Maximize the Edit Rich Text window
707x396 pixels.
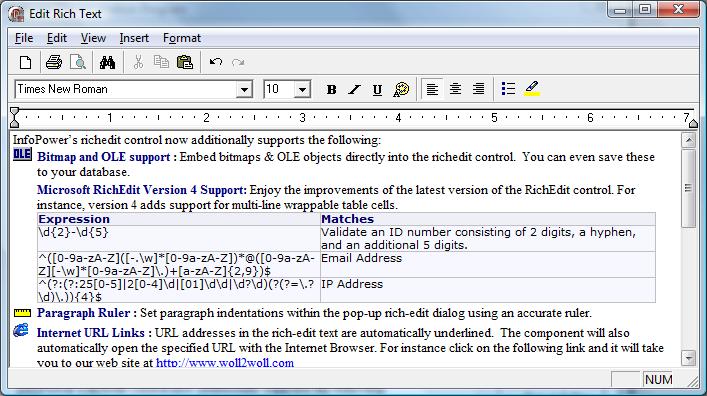point(645,9)
